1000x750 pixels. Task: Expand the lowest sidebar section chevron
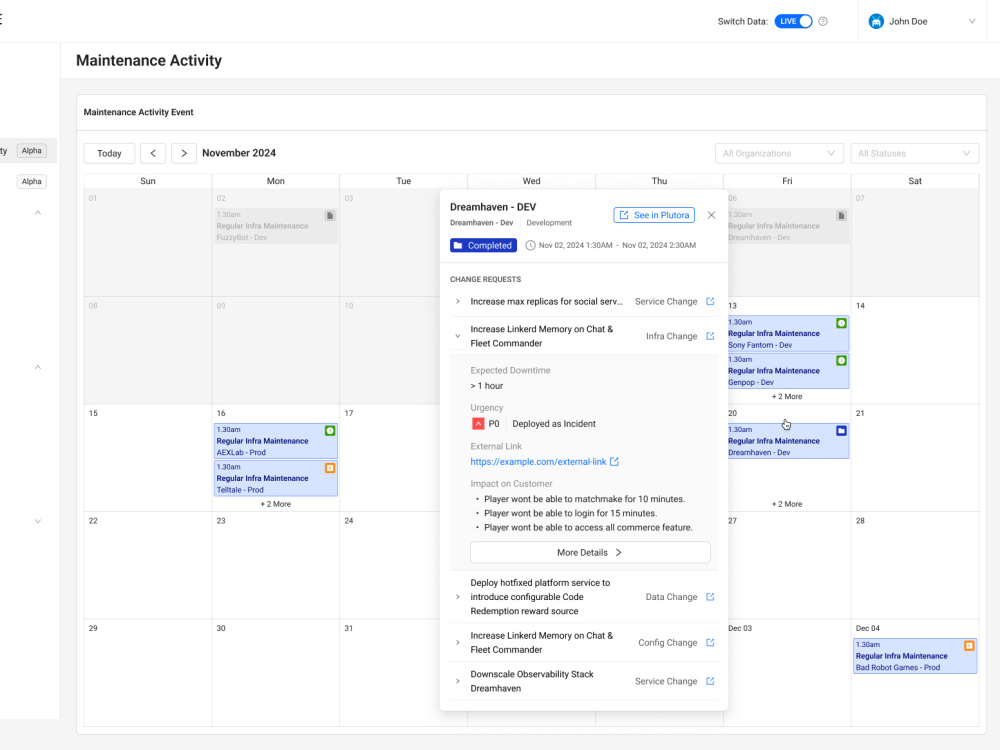pos(38,522)
